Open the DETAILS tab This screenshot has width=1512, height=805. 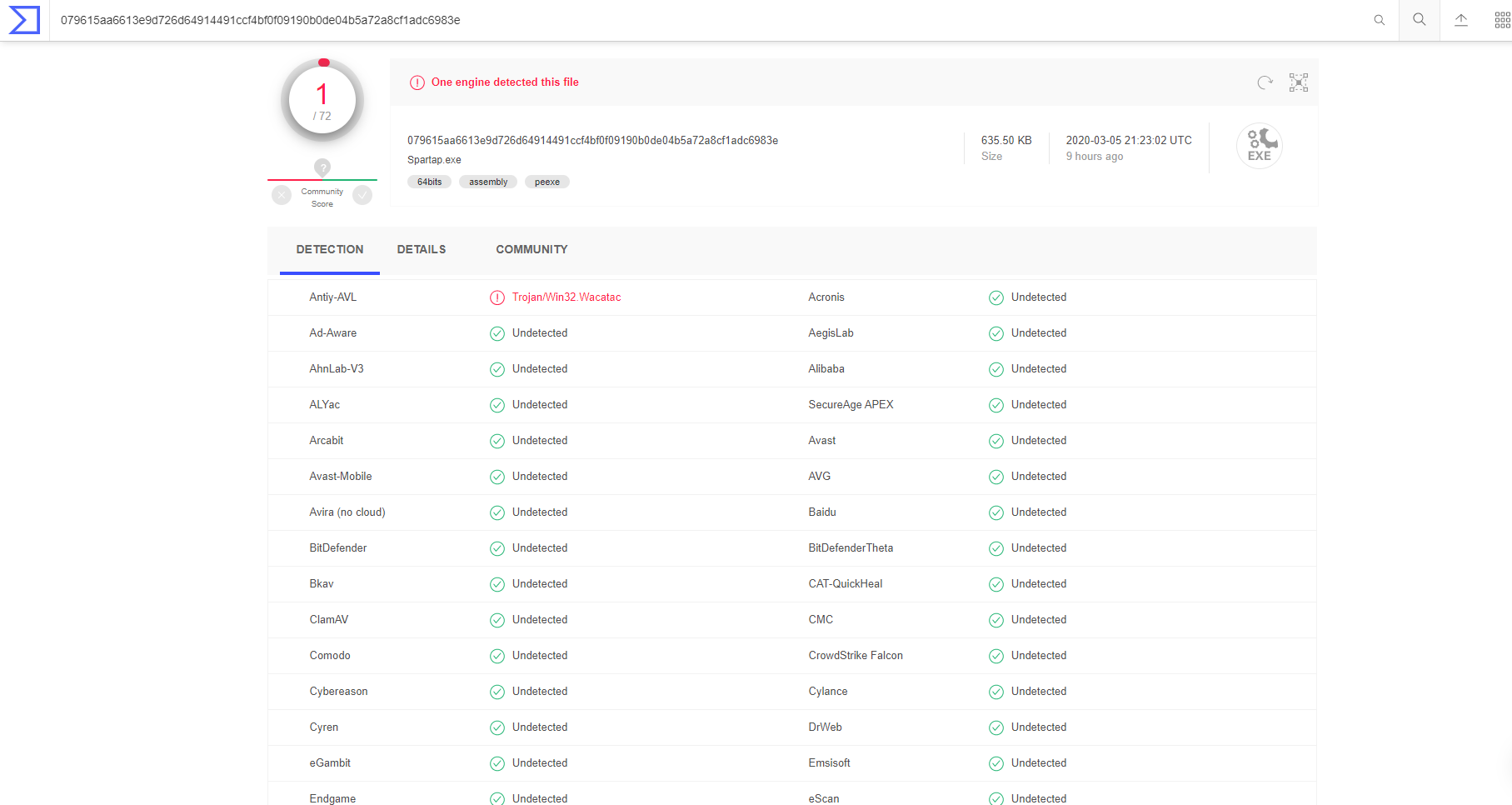click(x=422, y=249)
